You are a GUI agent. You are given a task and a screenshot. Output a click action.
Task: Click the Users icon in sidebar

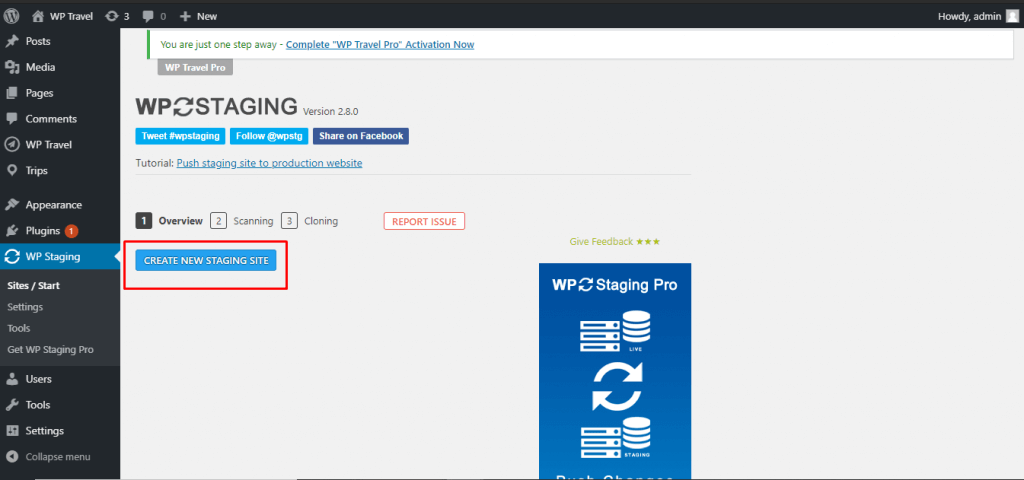click(11, 379)
